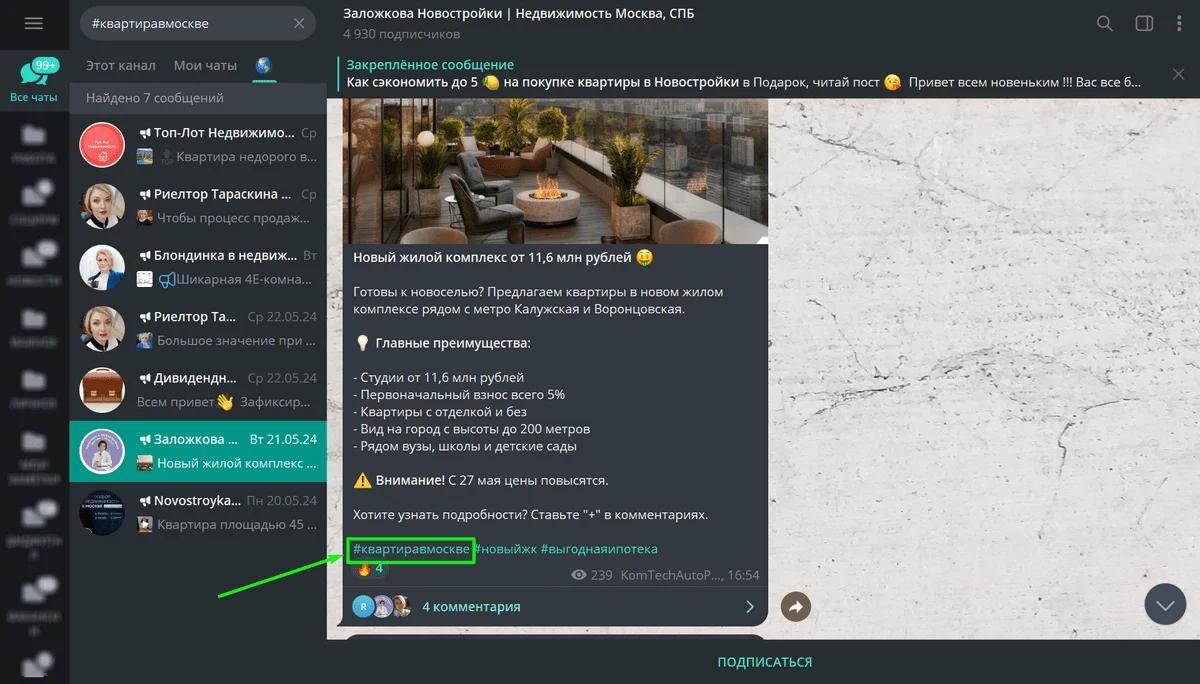Click the comments chevron arrow

tap(750, 606)
